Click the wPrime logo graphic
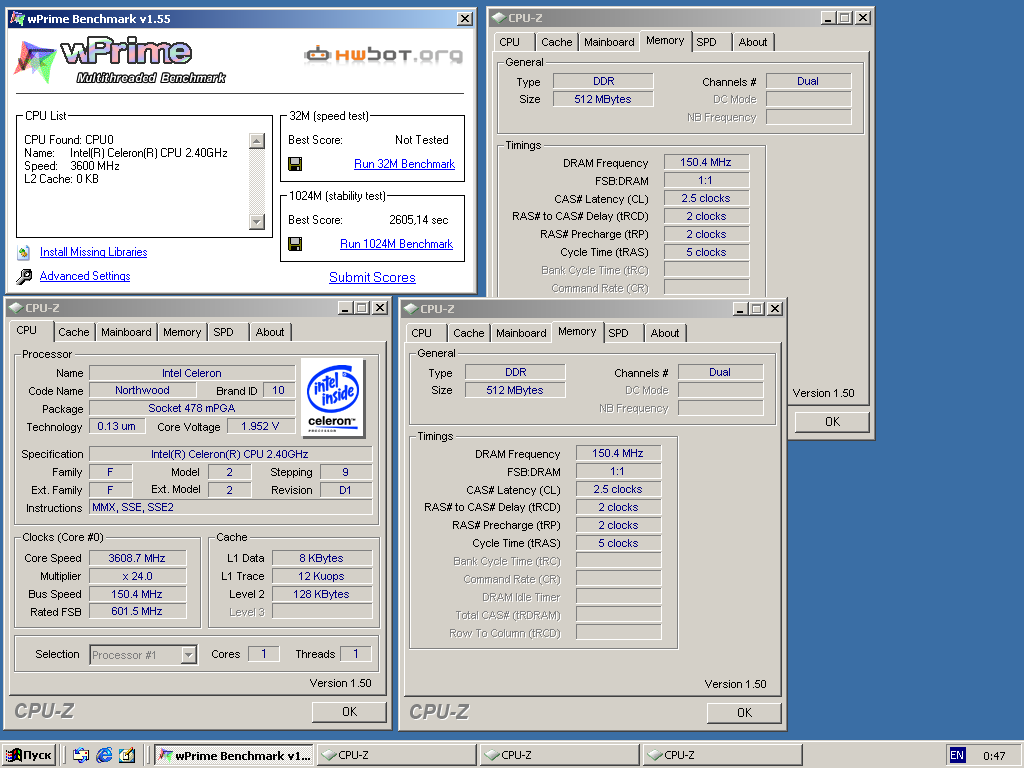The image size is (1024, 768). point(121,61)
